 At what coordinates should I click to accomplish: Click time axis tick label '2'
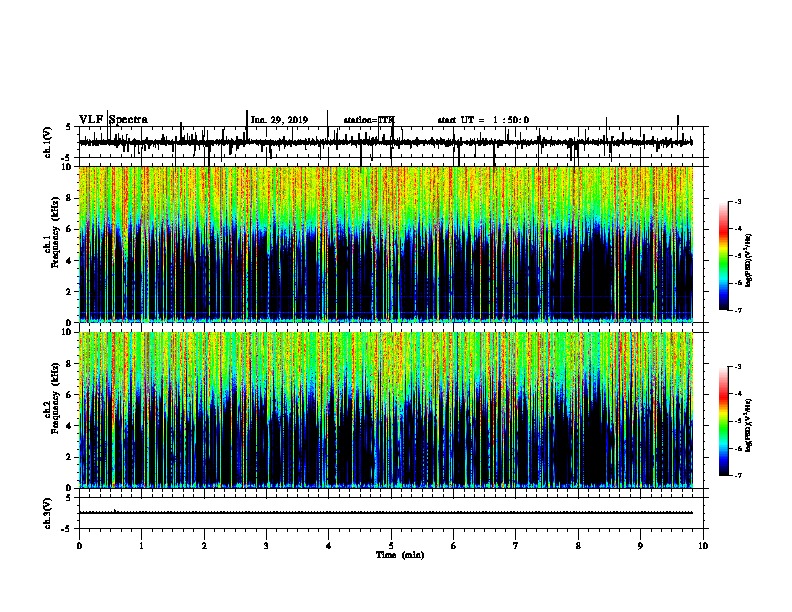(x=204, y=546)
